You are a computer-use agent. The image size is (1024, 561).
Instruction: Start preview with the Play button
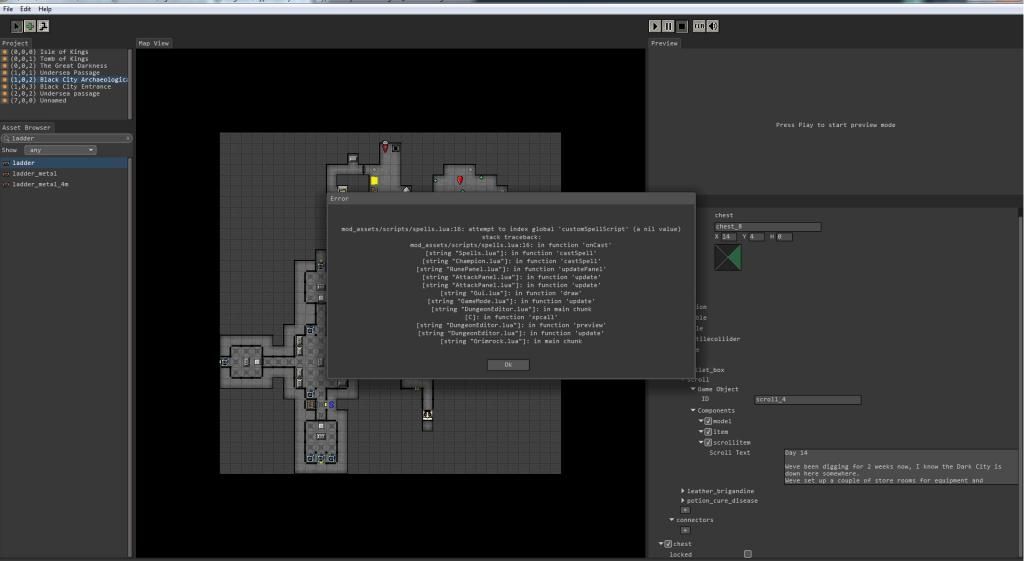point(654,26)
